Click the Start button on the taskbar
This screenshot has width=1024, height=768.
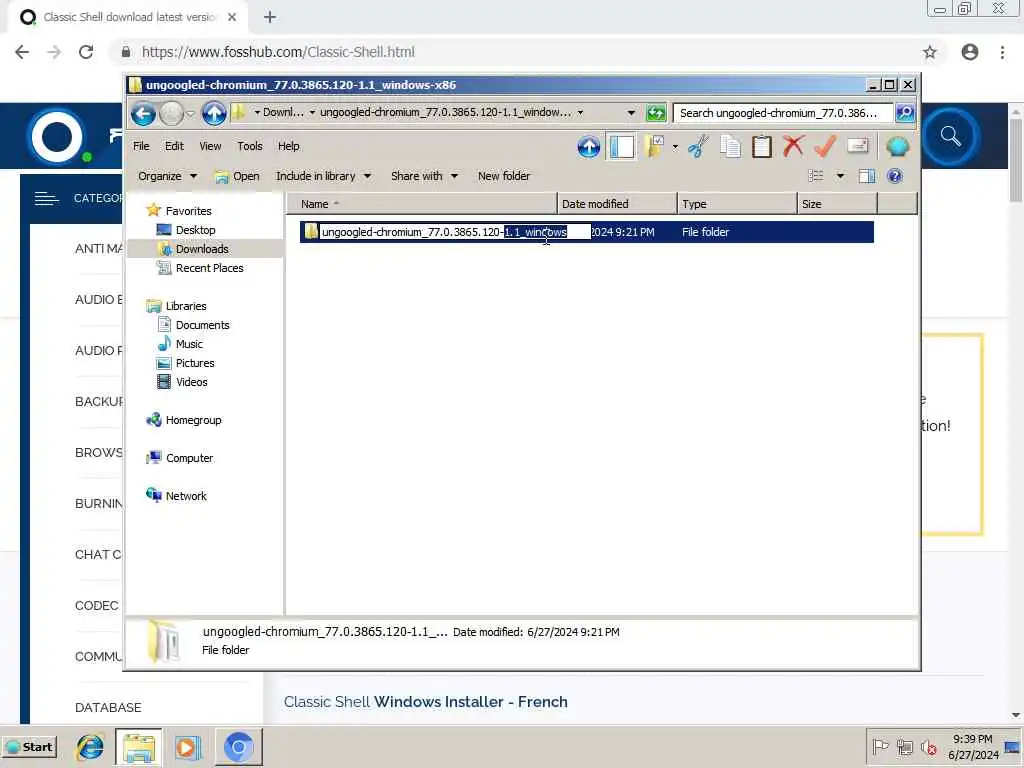pos(29,746)
